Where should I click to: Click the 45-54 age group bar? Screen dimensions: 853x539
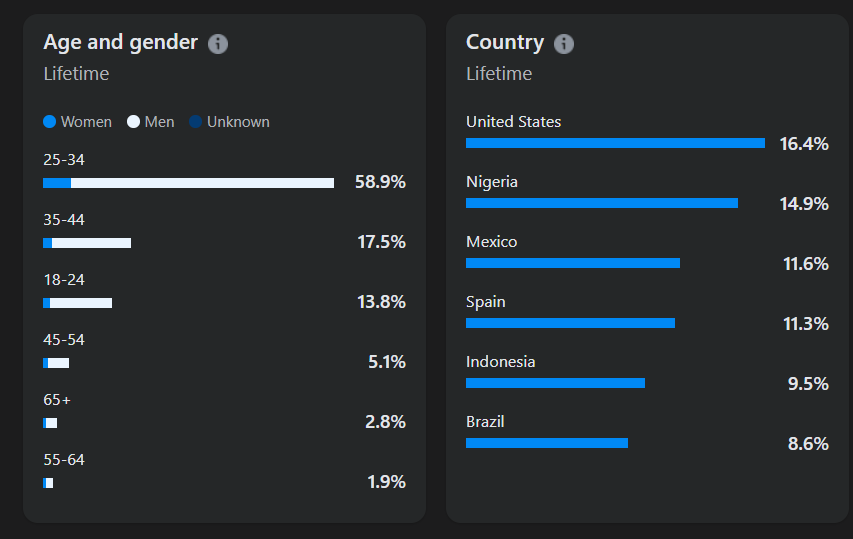tap(56, 363)
